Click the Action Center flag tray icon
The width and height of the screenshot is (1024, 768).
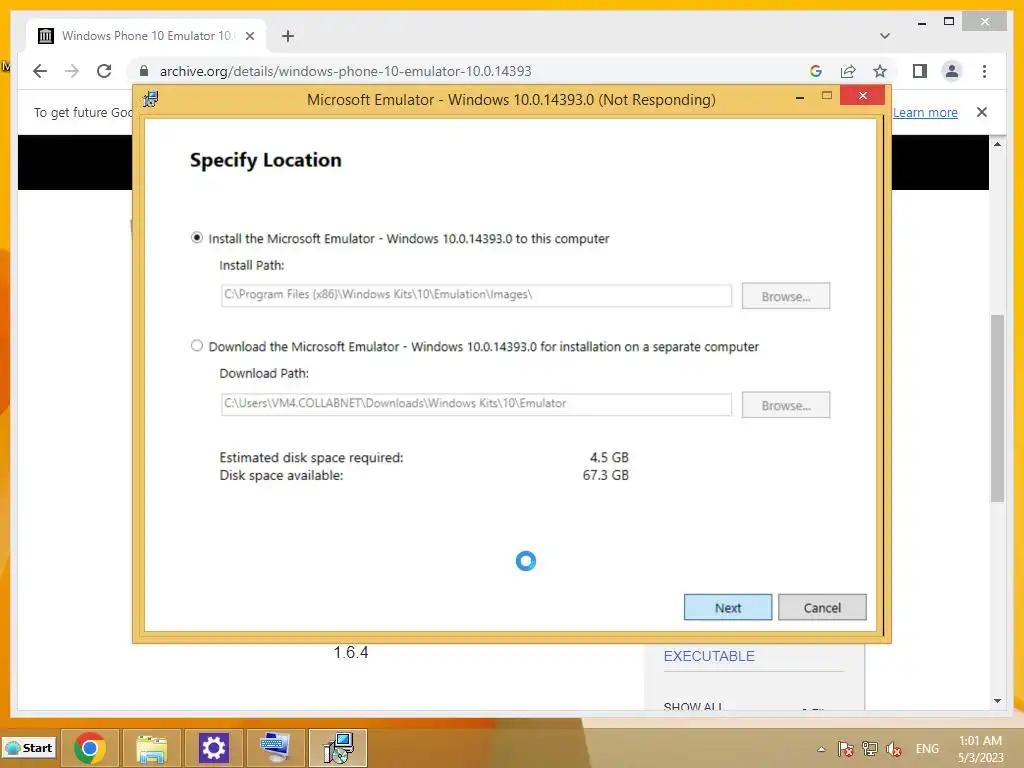(846, 749)
